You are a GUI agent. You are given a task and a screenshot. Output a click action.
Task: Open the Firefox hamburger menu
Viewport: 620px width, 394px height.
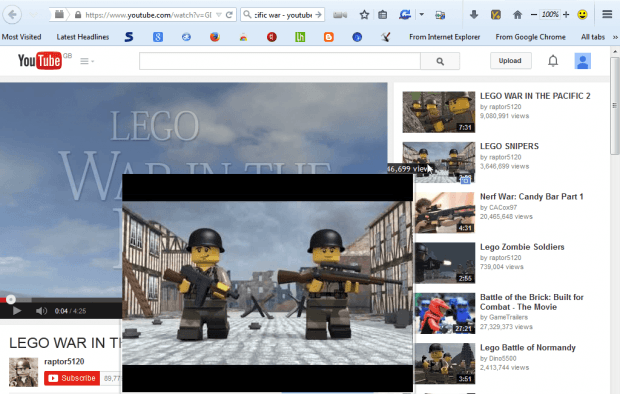click(607, 15)
